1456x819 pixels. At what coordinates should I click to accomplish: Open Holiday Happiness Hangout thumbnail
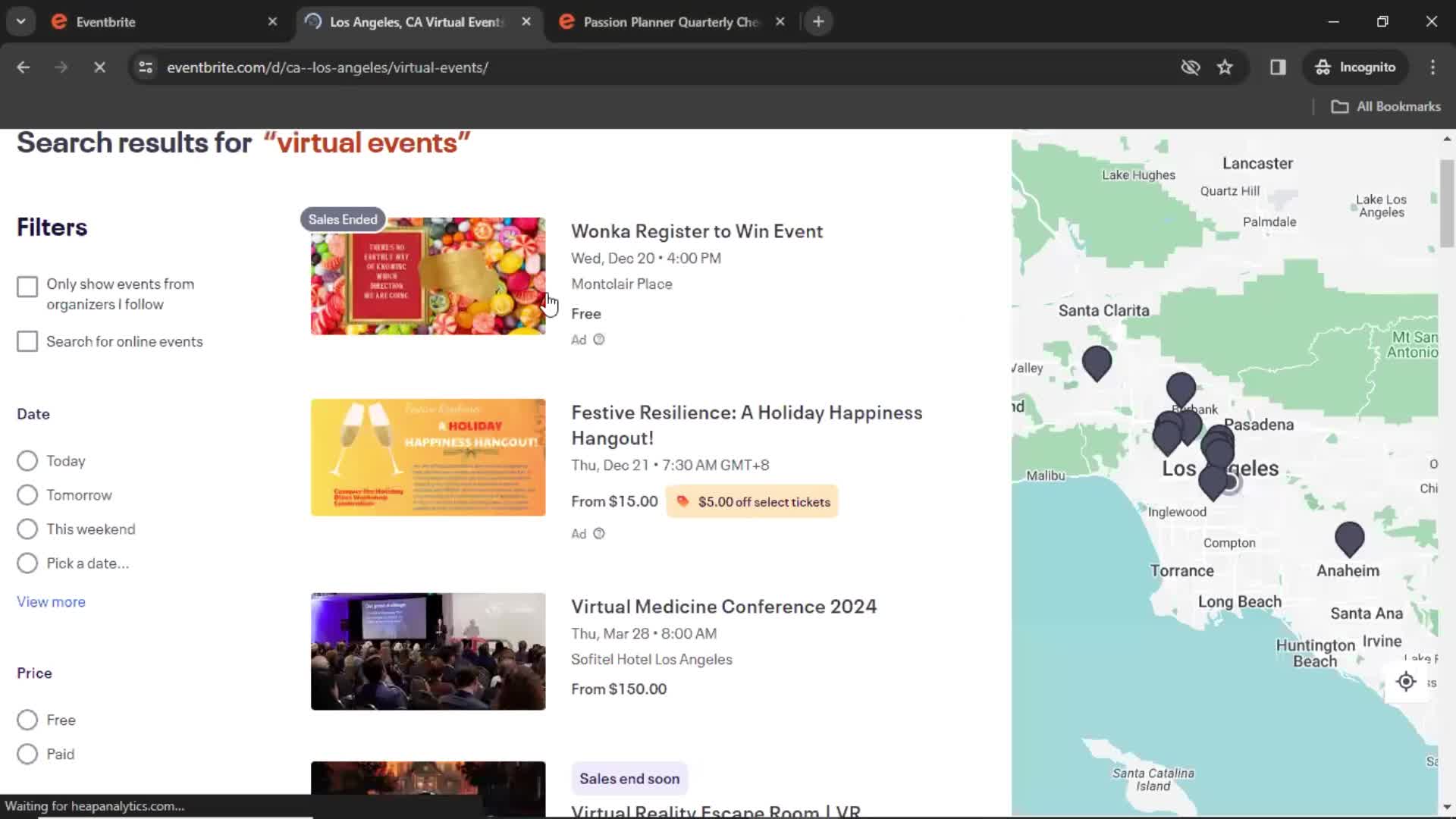click(x=428, y=457)
